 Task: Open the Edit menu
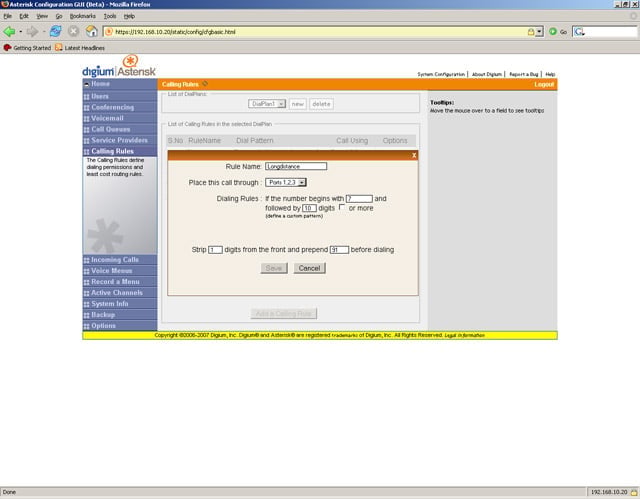point(24,16)
